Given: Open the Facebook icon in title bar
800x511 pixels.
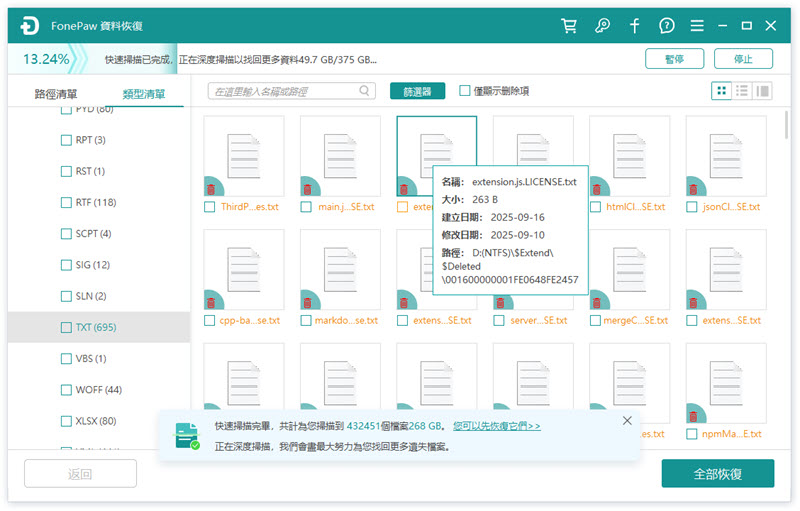Looking at the screenshot, I should click(634, 25).
